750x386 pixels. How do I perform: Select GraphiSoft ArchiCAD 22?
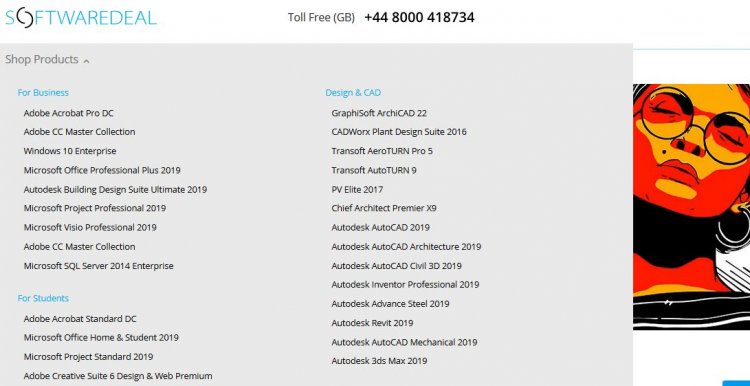(379, 113)
